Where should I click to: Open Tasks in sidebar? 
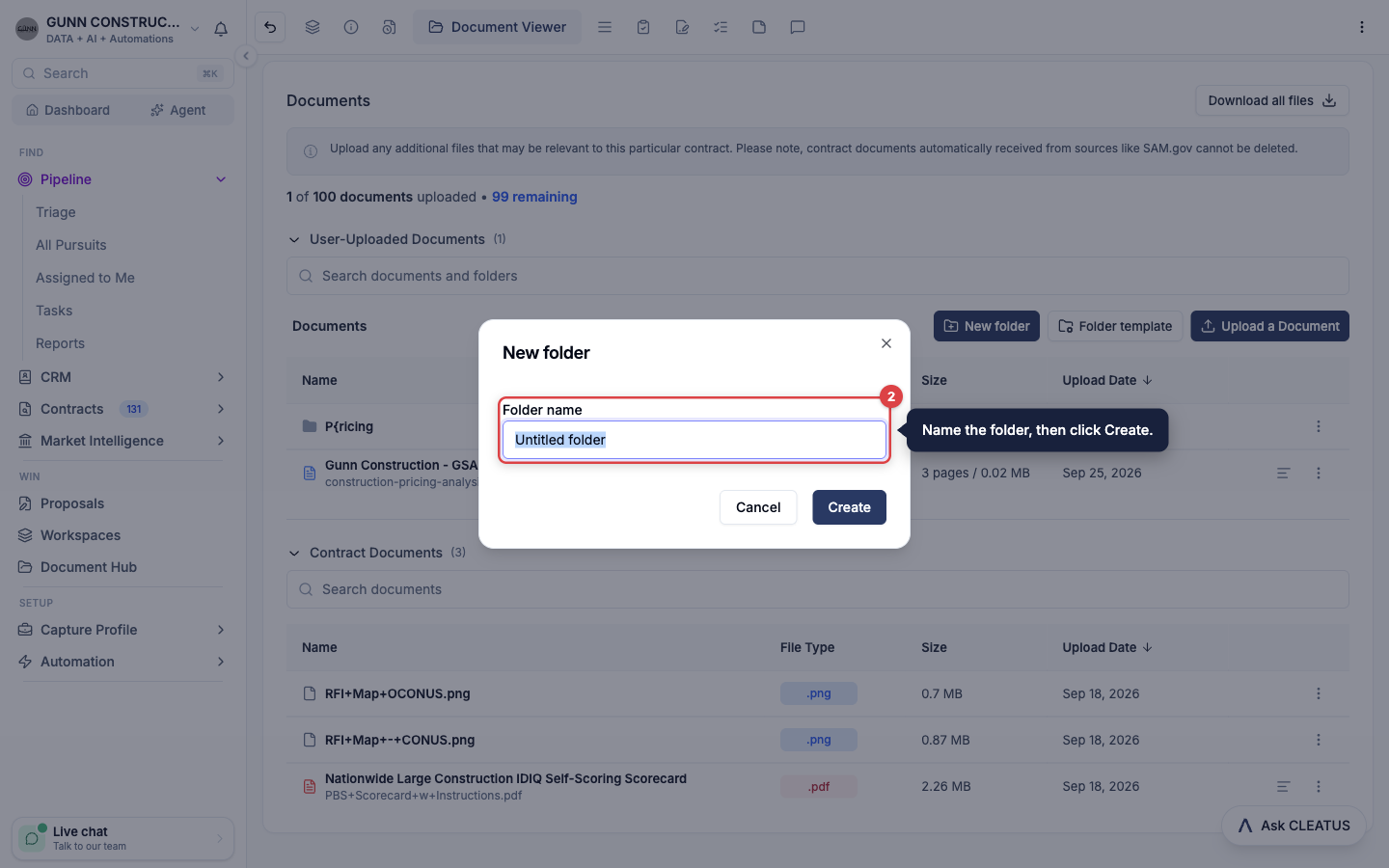pos(54,311)
